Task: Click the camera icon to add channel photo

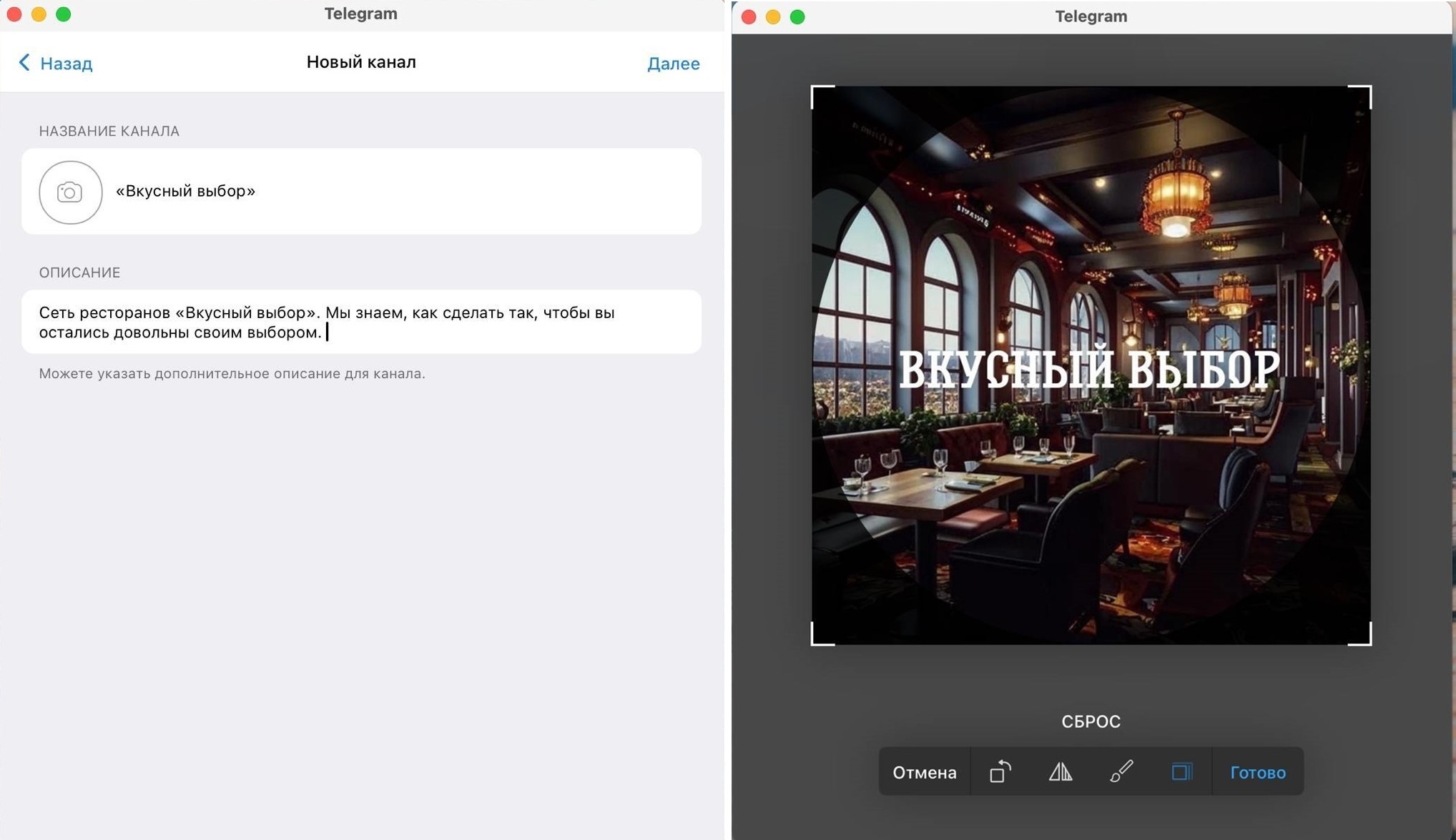Action: [70, 192]
